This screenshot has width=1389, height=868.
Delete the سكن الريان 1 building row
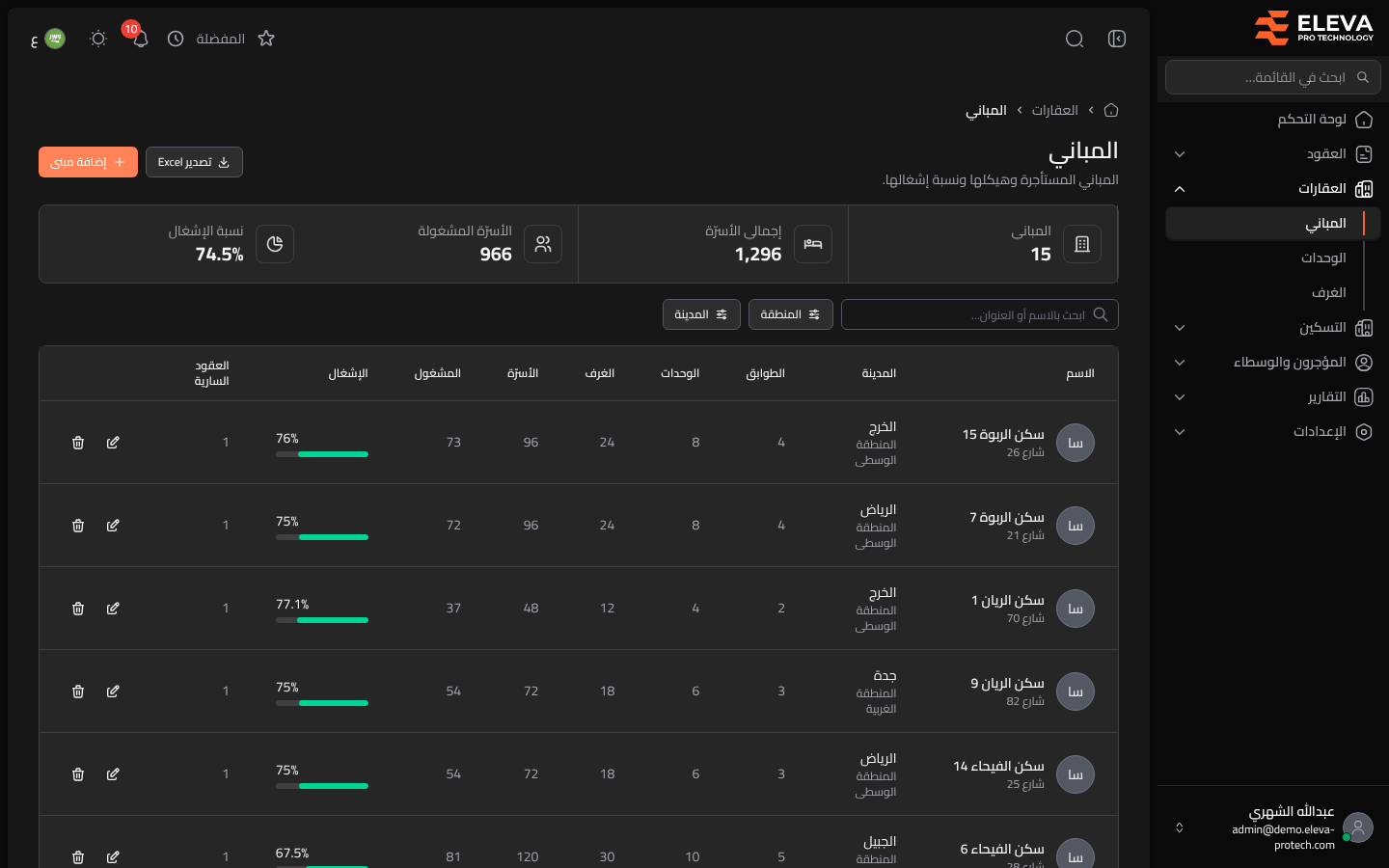tap(78, 609)
